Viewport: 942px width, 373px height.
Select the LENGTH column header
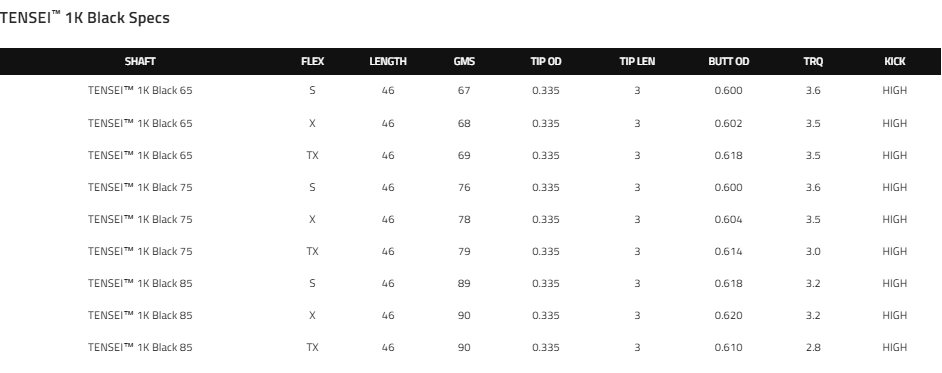coord(388,61)
